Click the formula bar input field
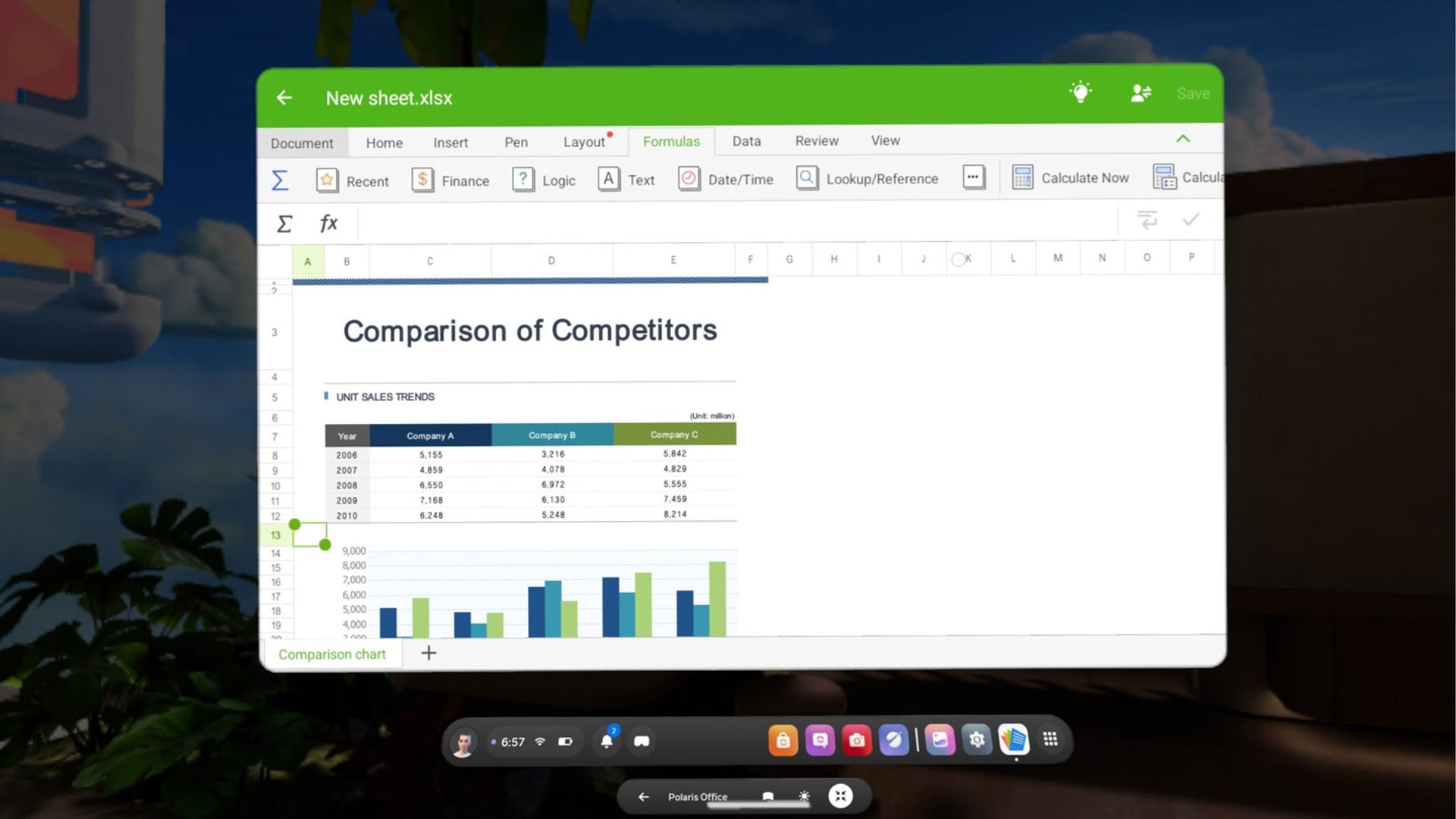 (737, 222)
